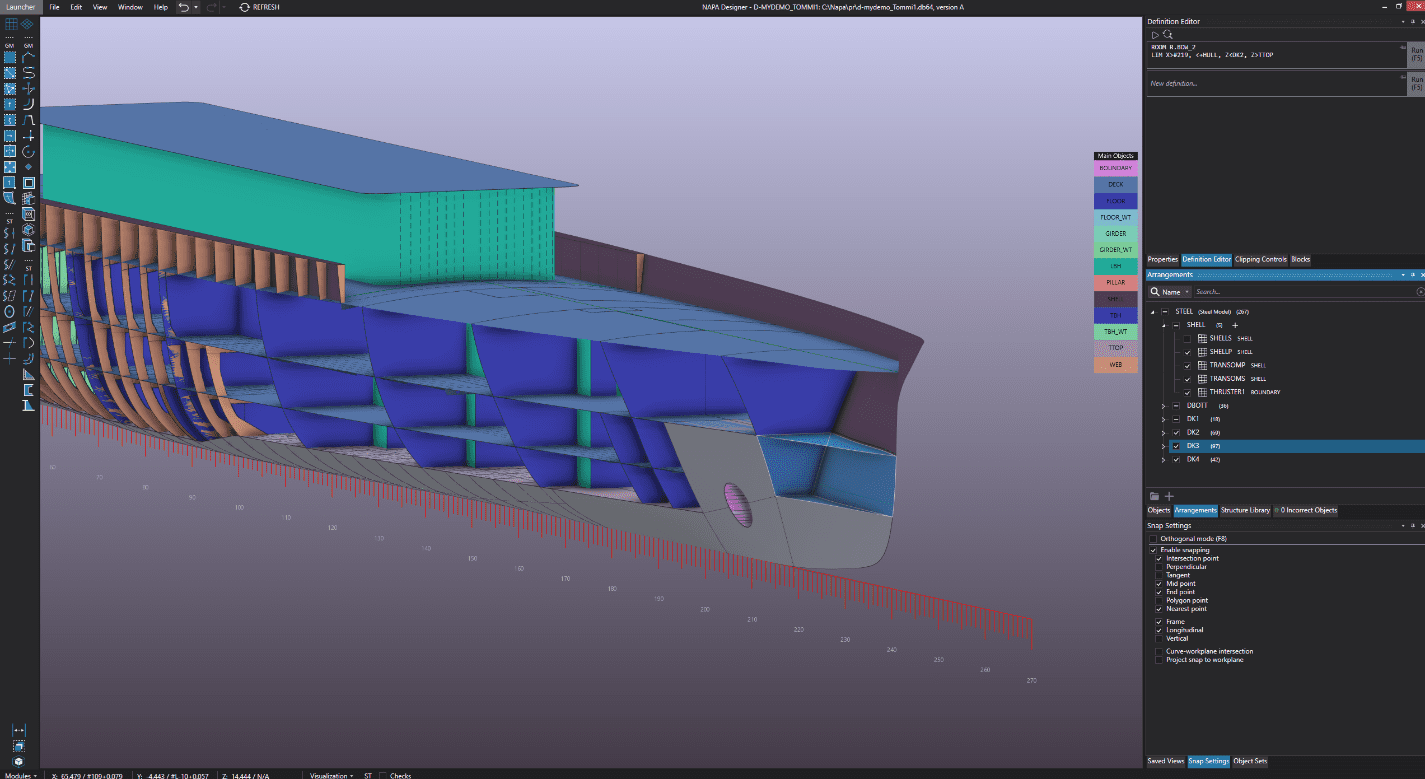Click the Refresh icon in toolbar
This screenshot has width=1425, height=779.
tap(244, 7)
